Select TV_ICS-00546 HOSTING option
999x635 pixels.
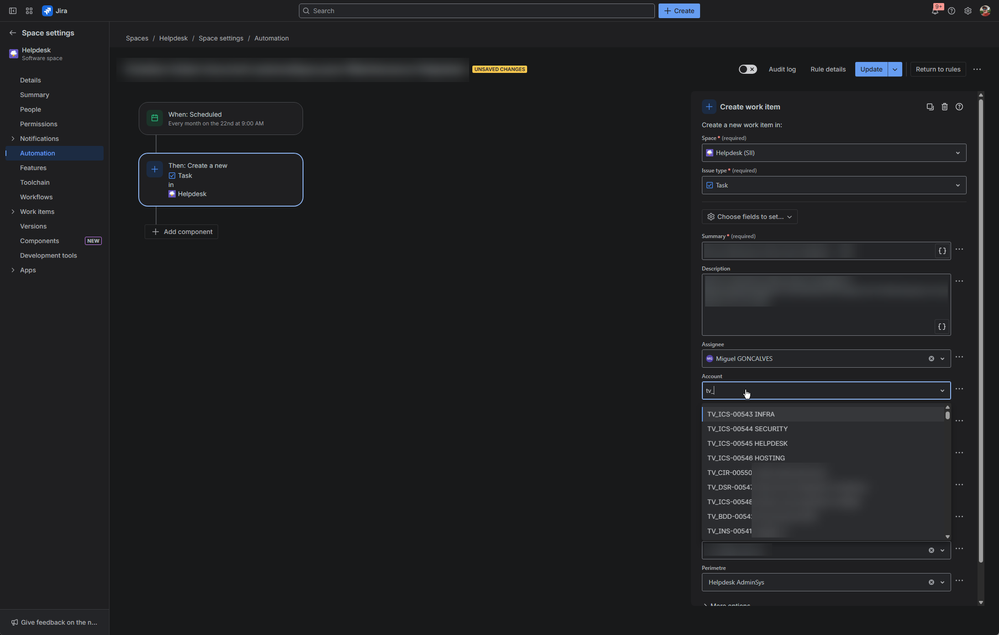823,458
